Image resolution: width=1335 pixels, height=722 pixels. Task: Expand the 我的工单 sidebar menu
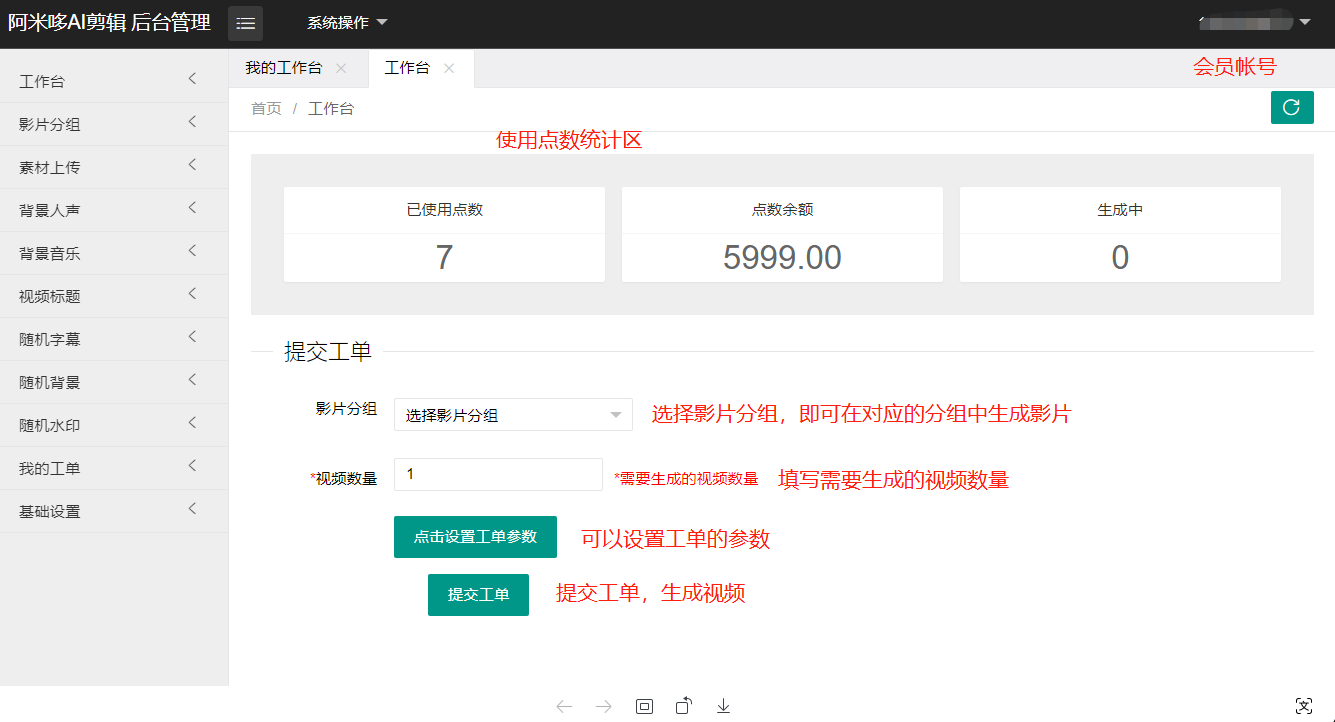[114, 468]
